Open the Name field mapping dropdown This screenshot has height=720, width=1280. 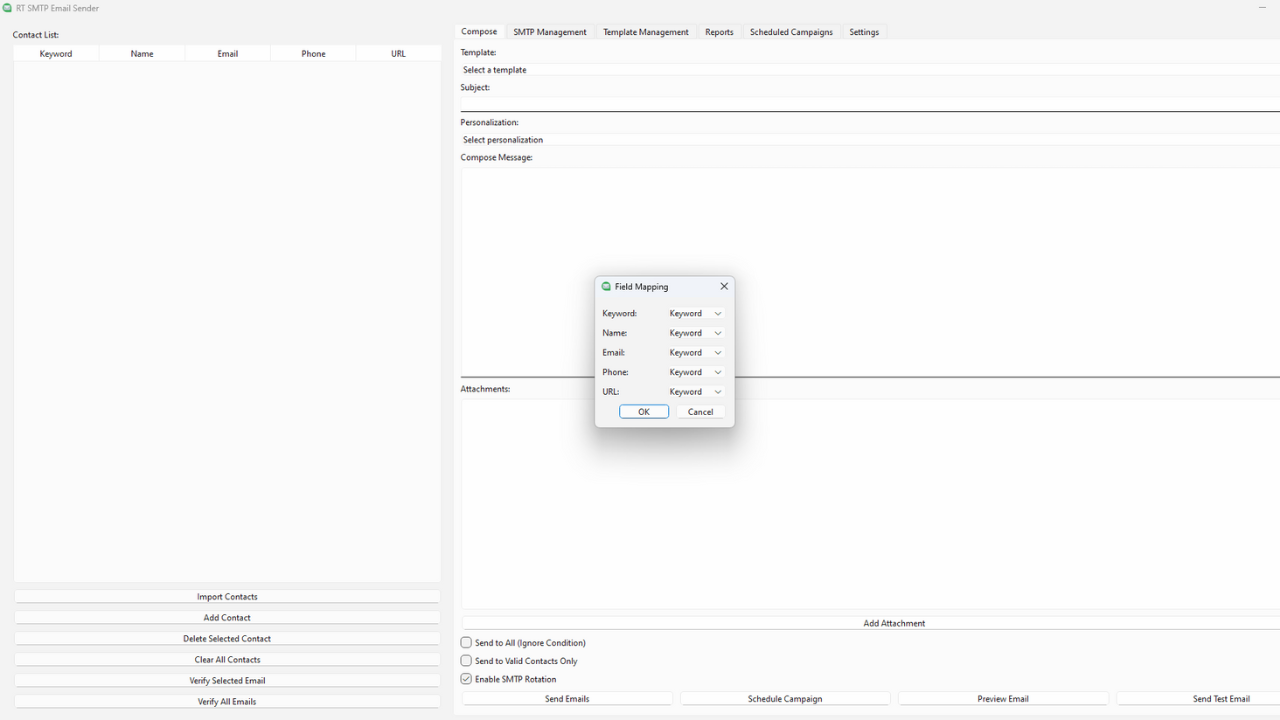pyautogui.click(x=695, y=332)
